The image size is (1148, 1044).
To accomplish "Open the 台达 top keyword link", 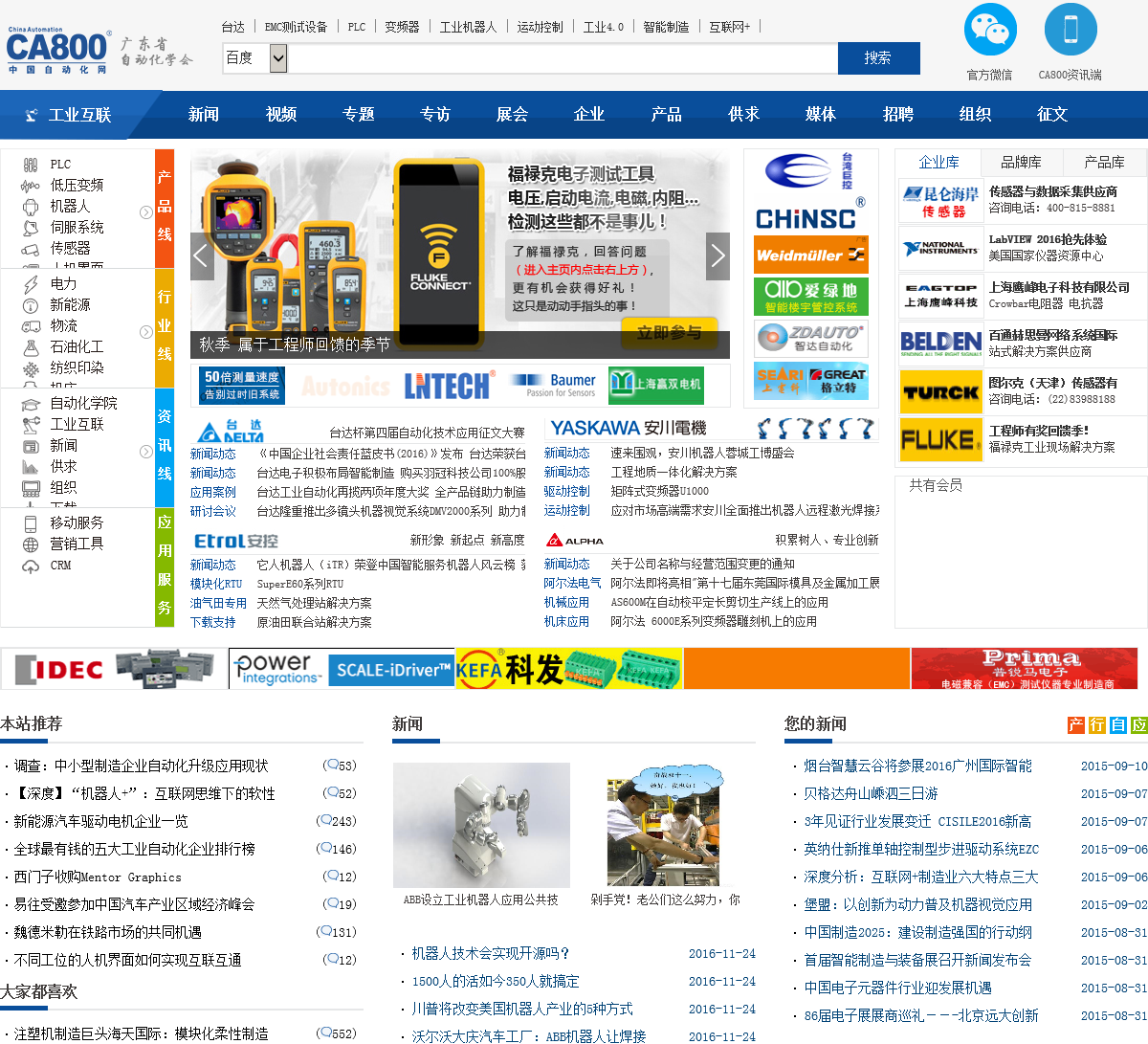I will coord(233,27).
